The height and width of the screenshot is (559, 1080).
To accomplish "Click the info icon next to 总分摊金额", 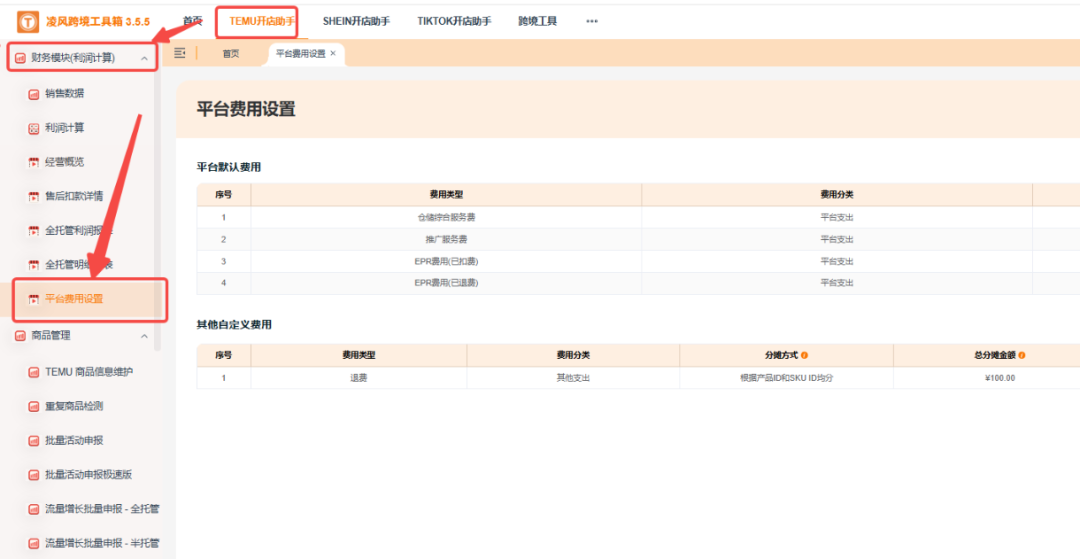I will pos(1021,355).
